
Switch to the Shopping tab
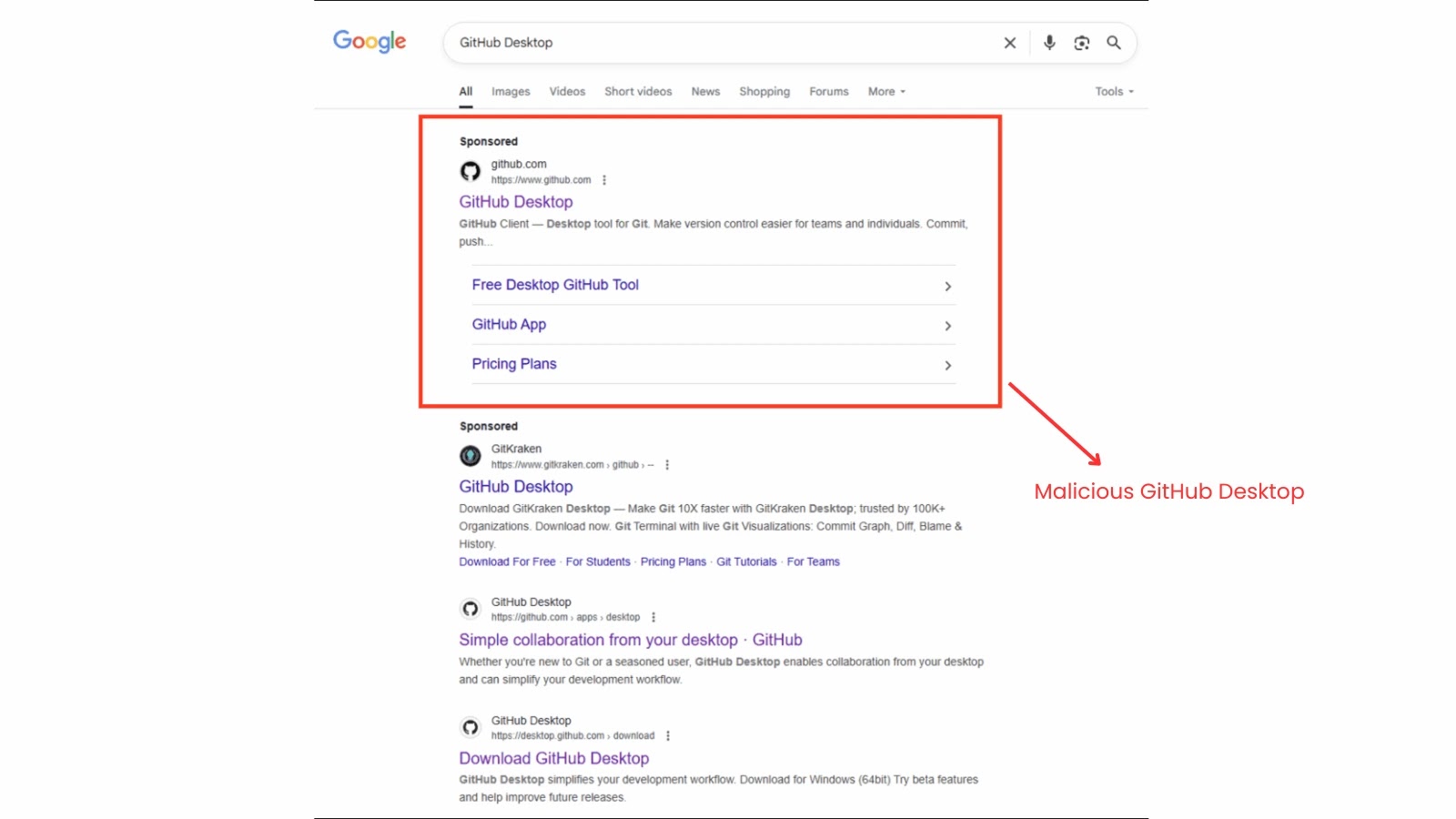tap(764, 91)
